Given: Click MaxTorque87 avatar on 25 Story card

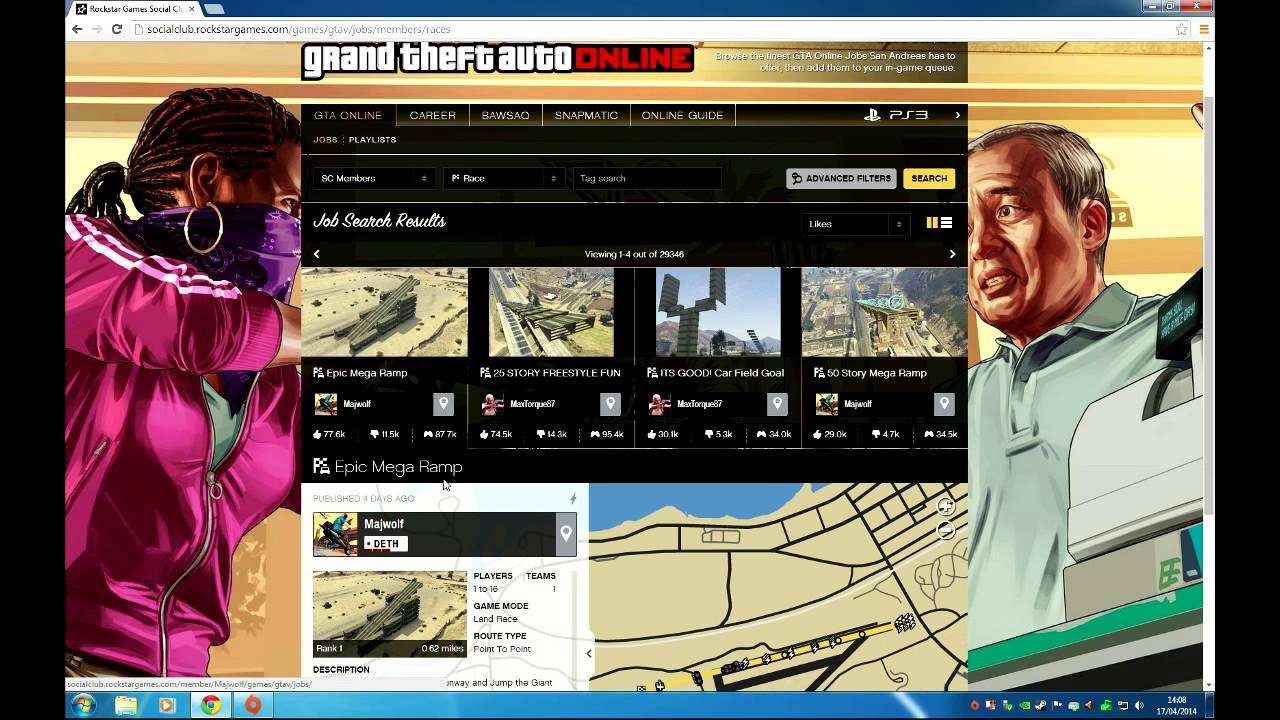Looking at the screenshot, I should [x=492, y=404].
